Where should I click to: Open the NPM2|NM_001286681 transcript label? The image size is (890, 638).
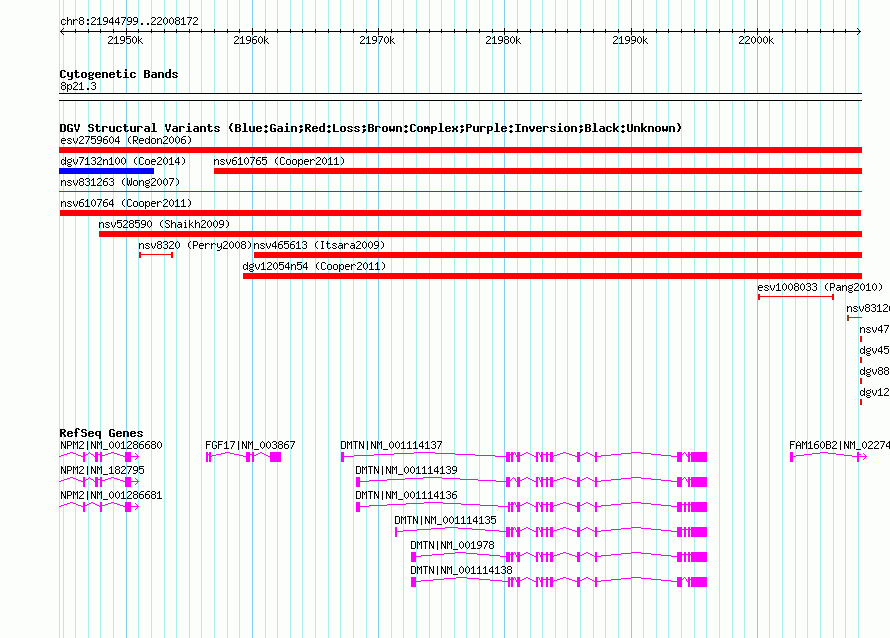point(111,496)
